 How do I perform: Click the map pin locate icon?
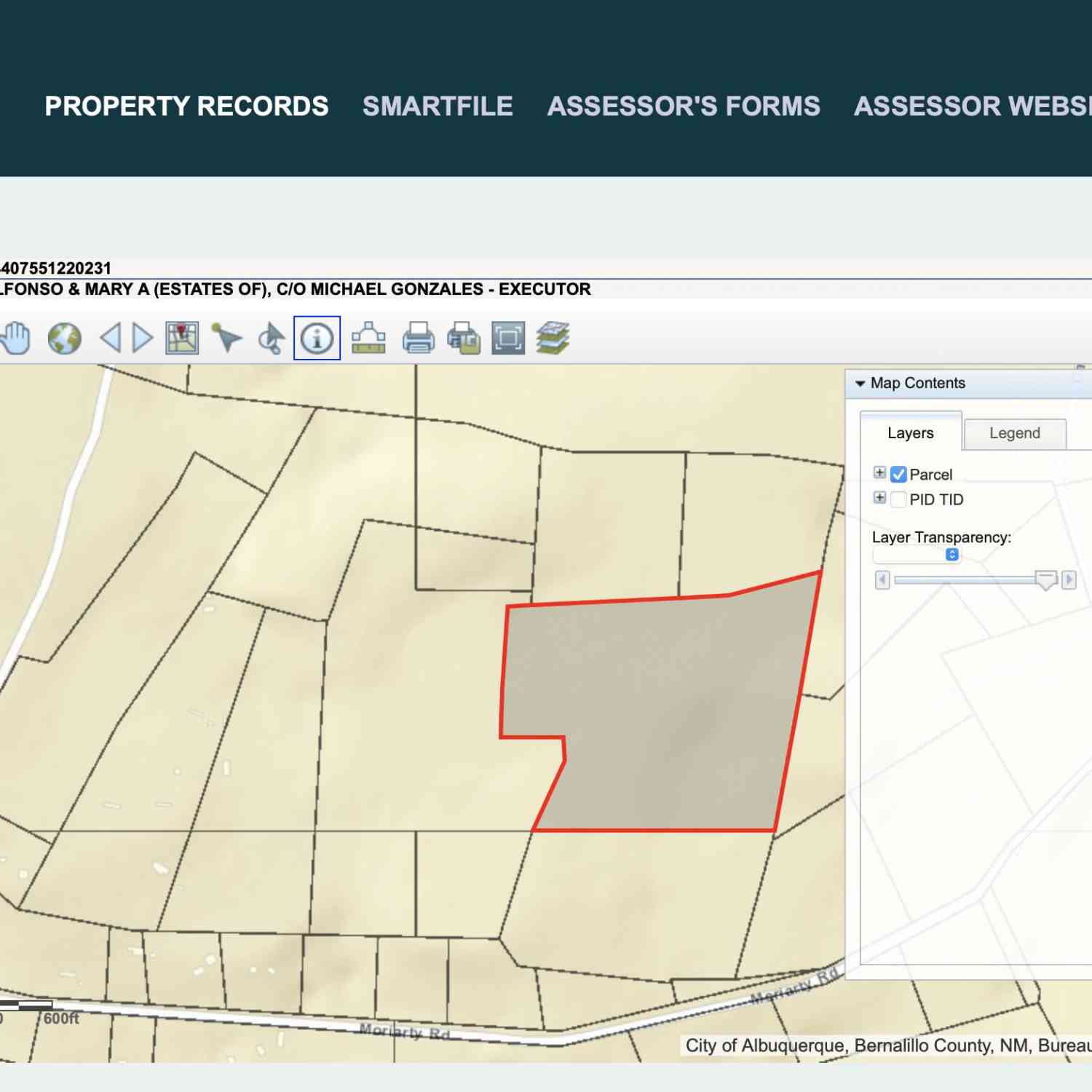tap(182, 339)
